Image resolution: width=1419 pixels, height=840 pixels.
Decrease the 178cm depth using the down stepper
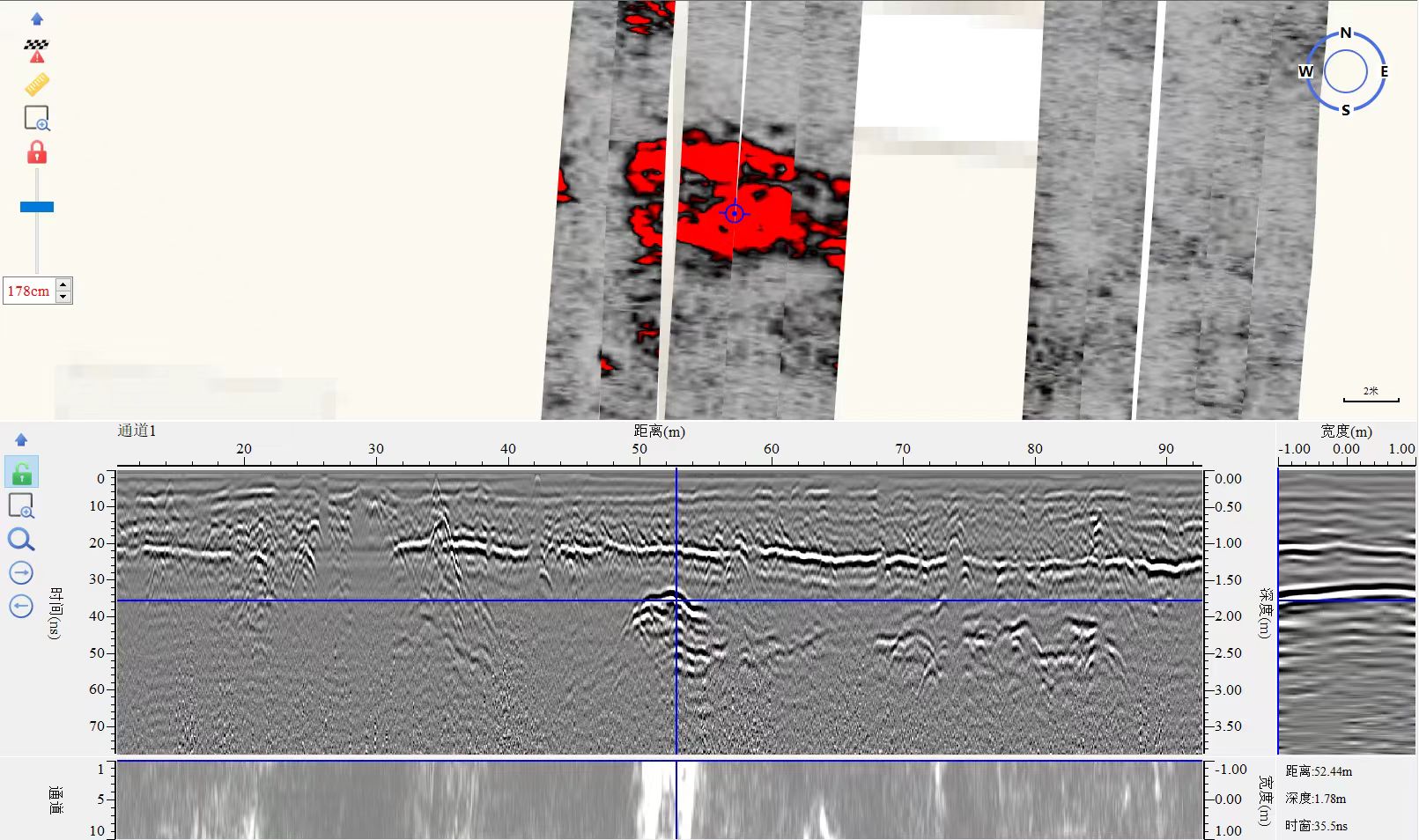(63, 297)
